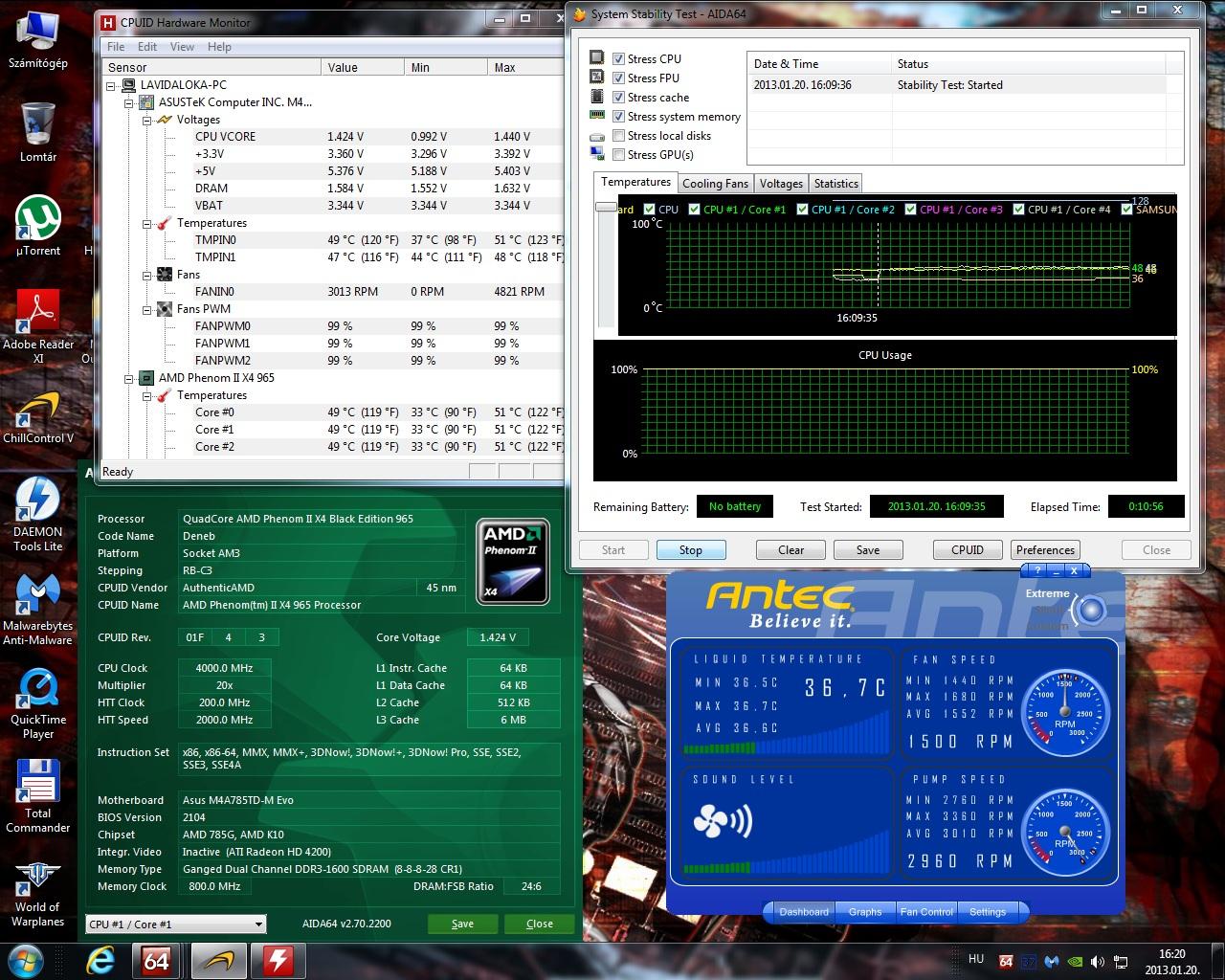Toggle CPU graph legend checkbox
The height and width of the screenshot is (980, 1225).
click(650, 210)
